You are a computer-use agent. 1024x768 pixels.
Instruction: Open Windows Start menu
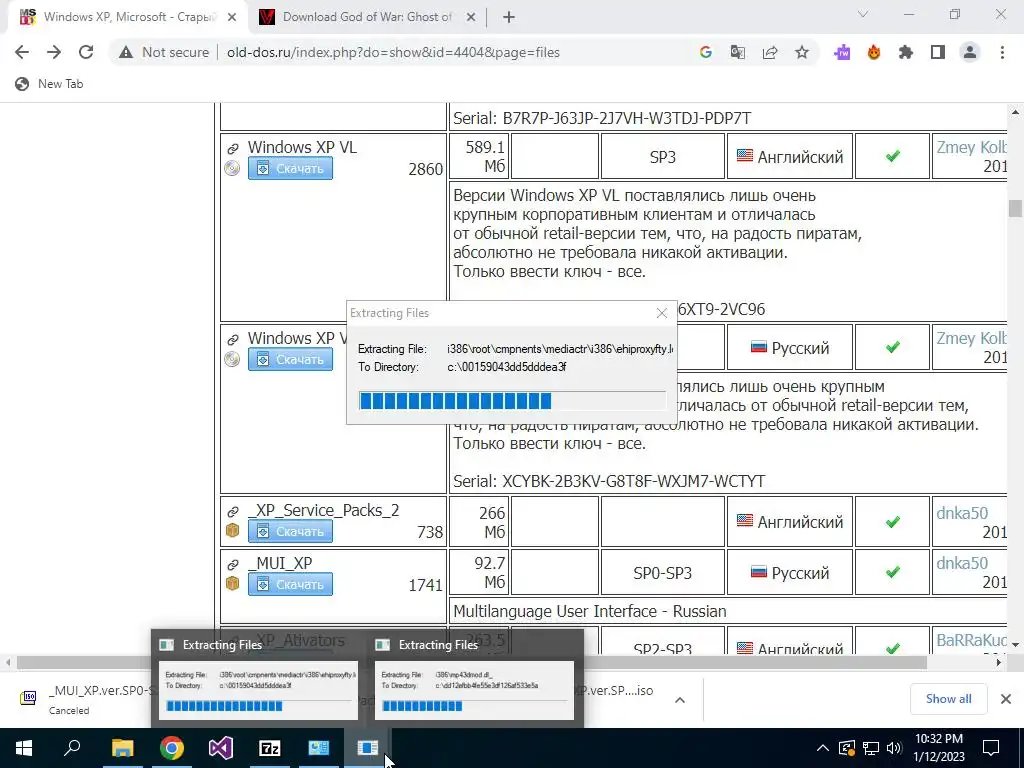(x=24, y=748)
